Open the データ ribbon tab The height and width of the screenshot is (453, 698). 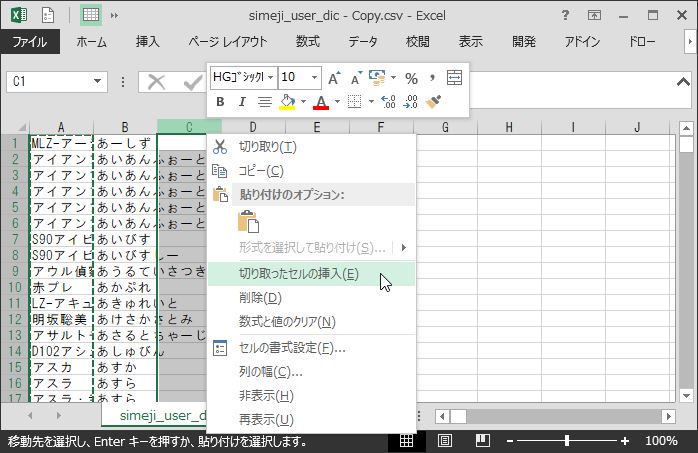pos(363,42)
